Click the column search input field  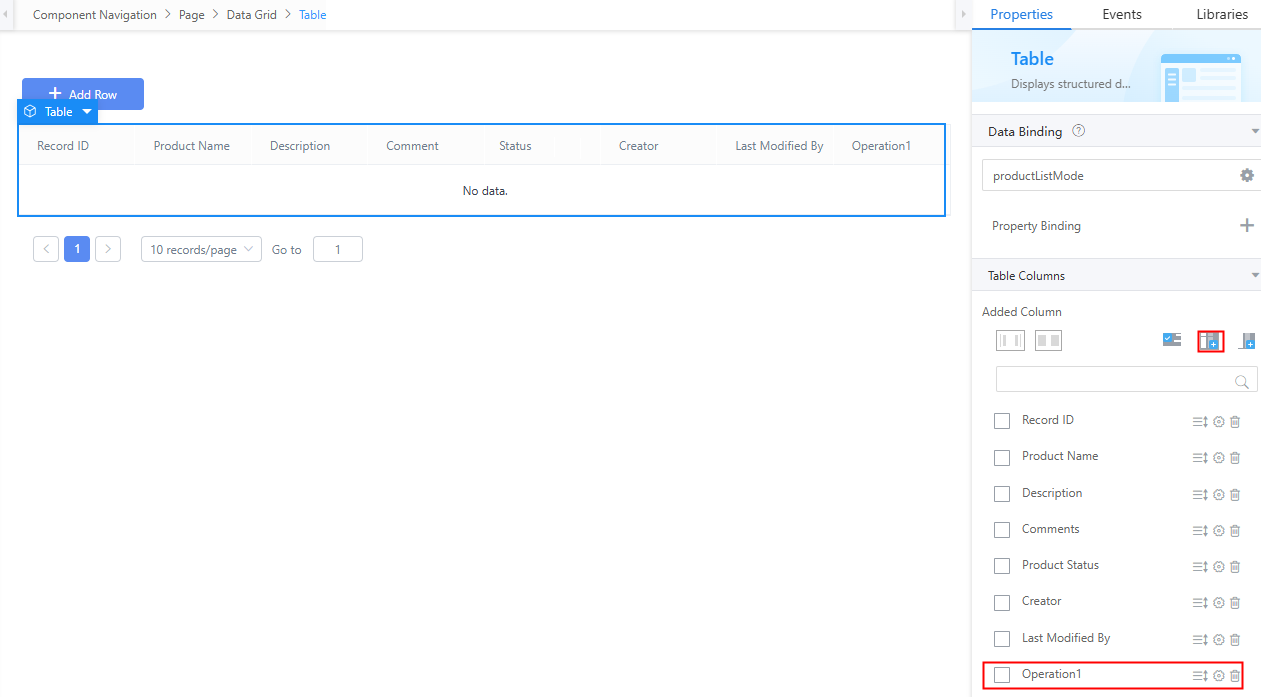point(1127,379)
